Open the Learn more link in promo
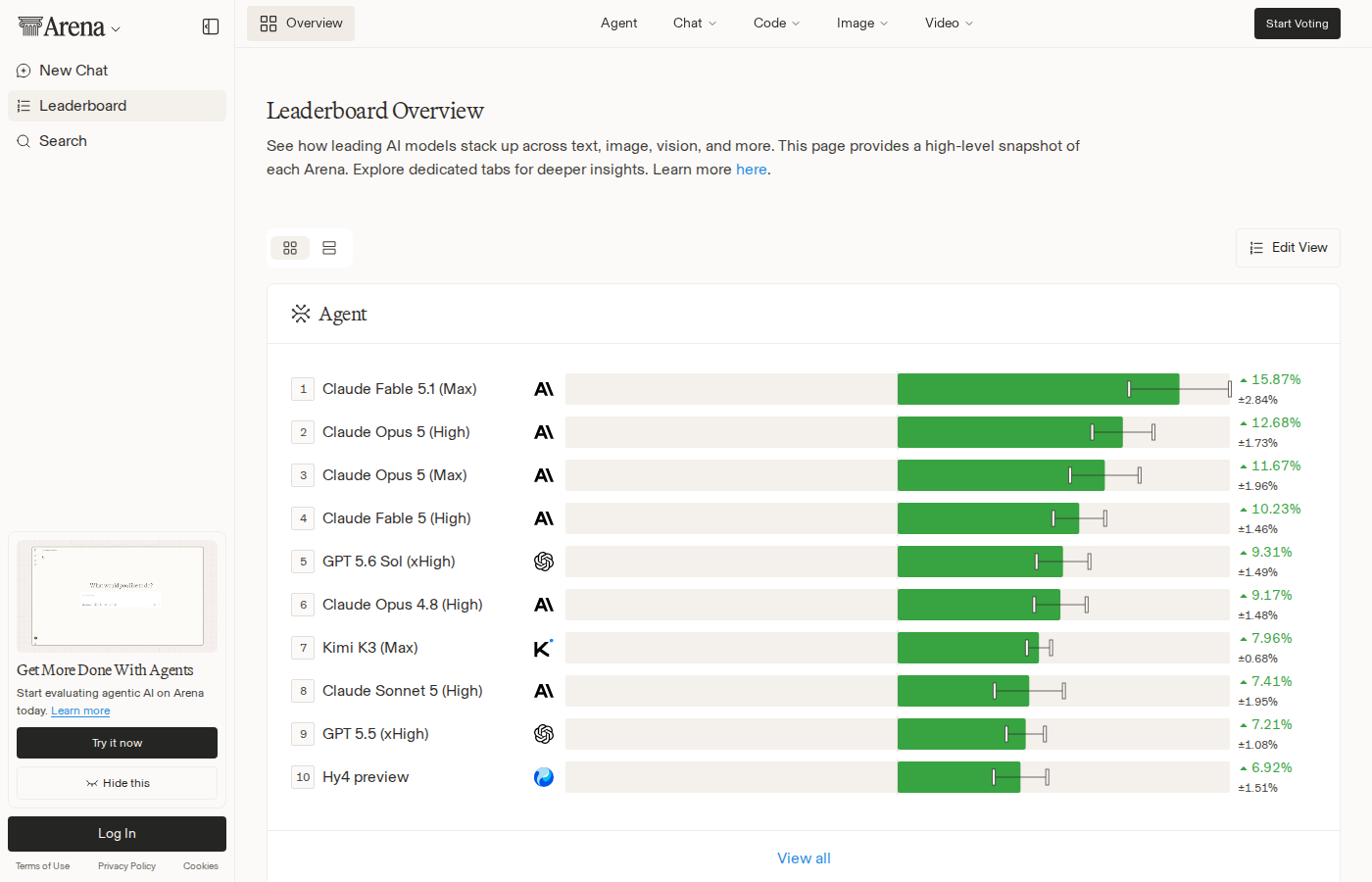Image resolution: width=1372 pixels, height=882 pixels. [x=80, y=711]
